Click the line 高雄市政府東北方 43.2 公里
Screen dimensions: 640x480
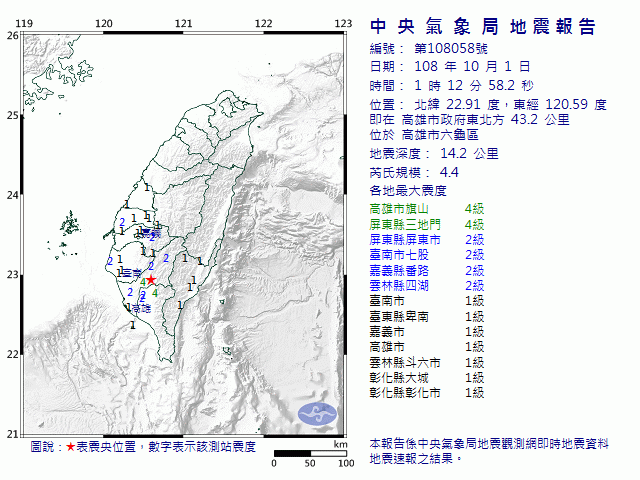485,120
